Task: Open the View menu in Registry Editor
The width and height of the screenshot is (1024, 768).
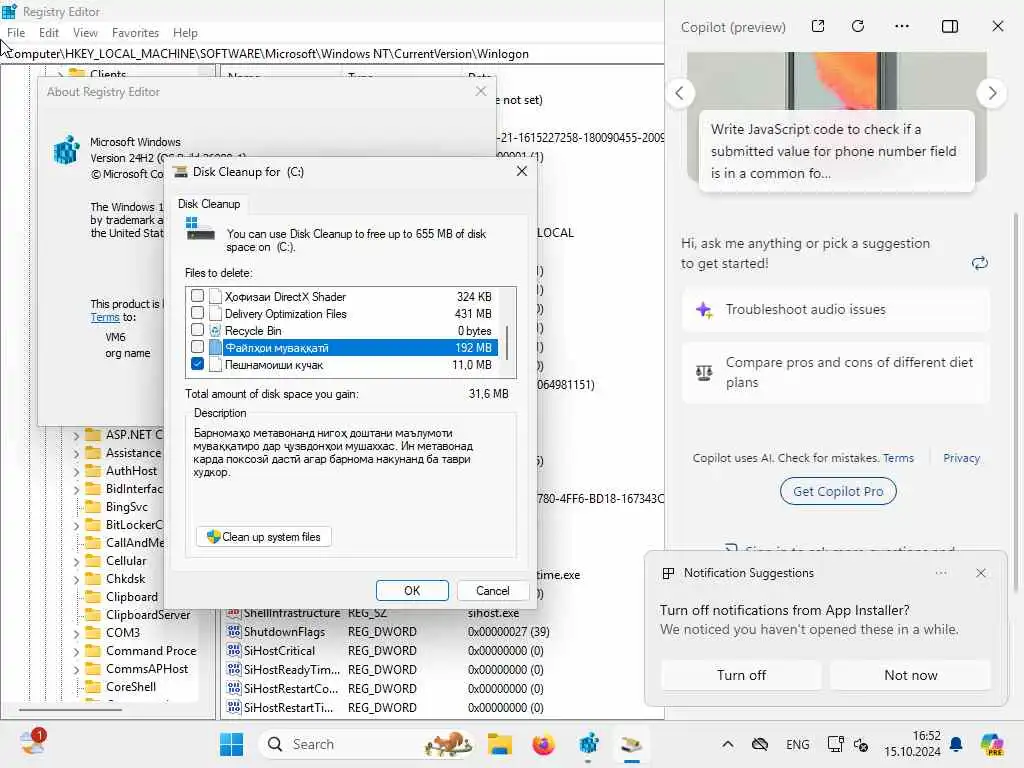Action: 85,33
